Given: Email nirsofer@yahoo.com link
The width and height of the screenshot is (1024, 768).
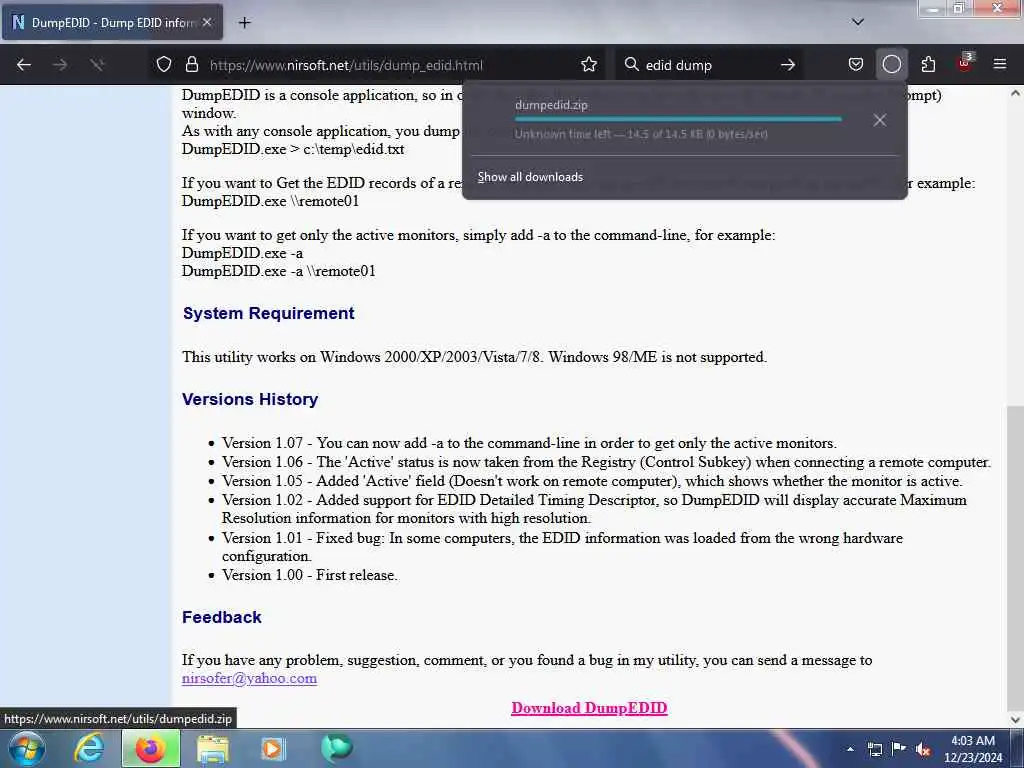Looking at the screenshot, I should [x=249, y=678].
